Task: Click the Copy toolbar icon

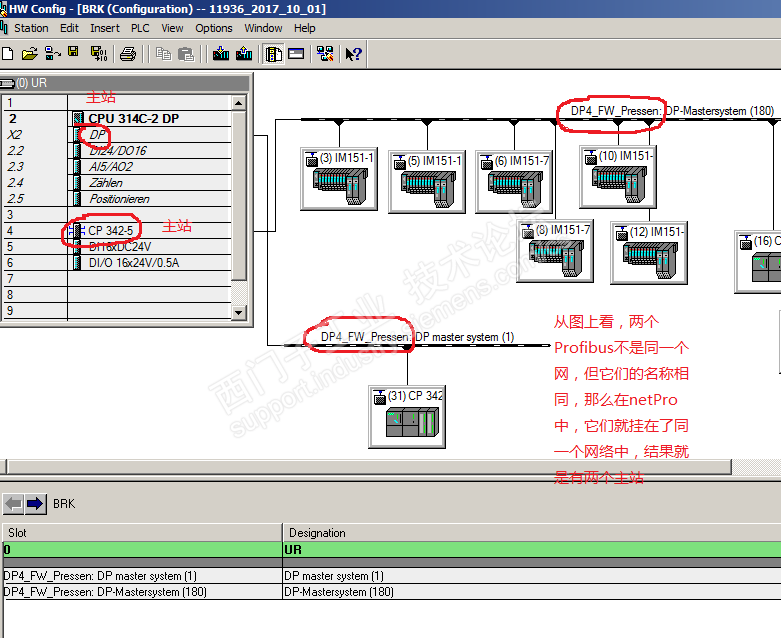Action: (163, 54)
